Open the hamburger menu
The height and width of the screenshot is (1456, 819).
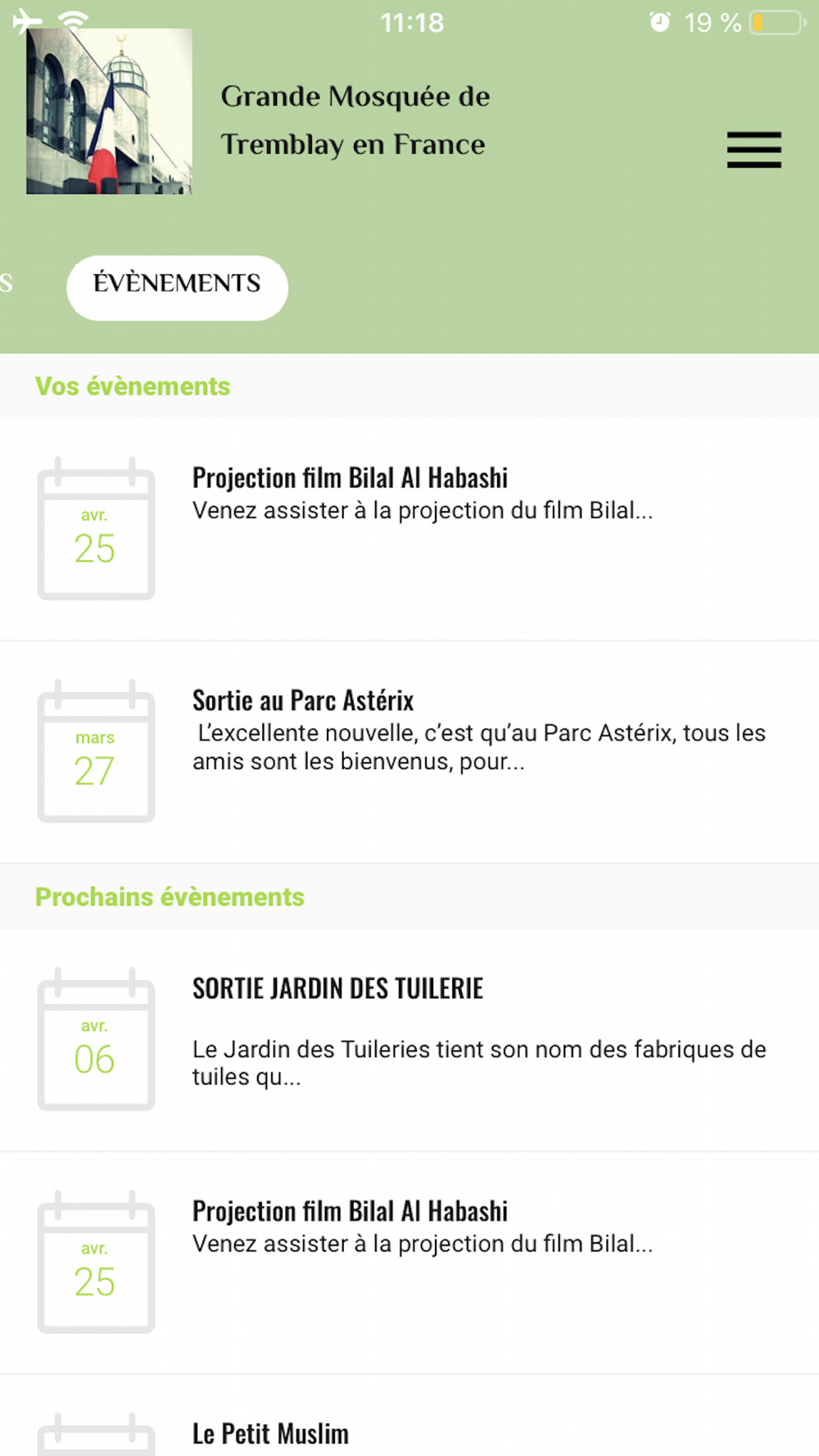tap(753, 150)
